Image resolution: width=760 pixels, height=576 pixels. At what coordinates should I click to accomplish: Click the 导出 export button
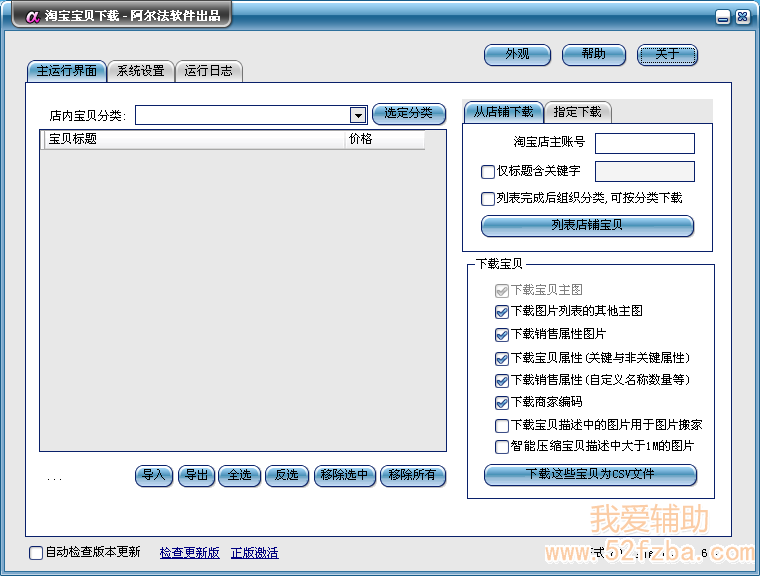pos(196,476)
